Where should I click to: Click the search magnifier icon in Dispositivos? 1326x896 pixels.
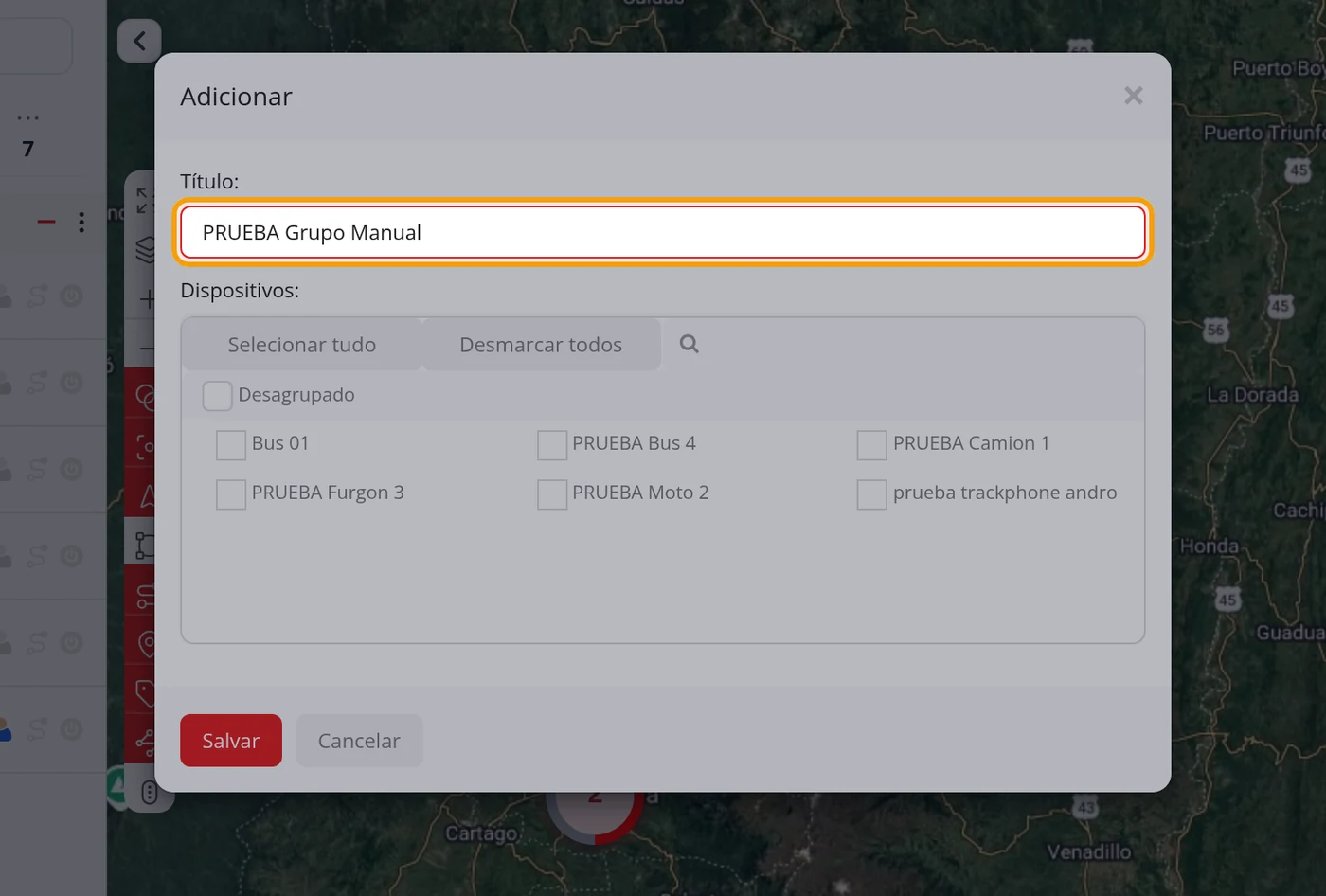click(689, 344)
